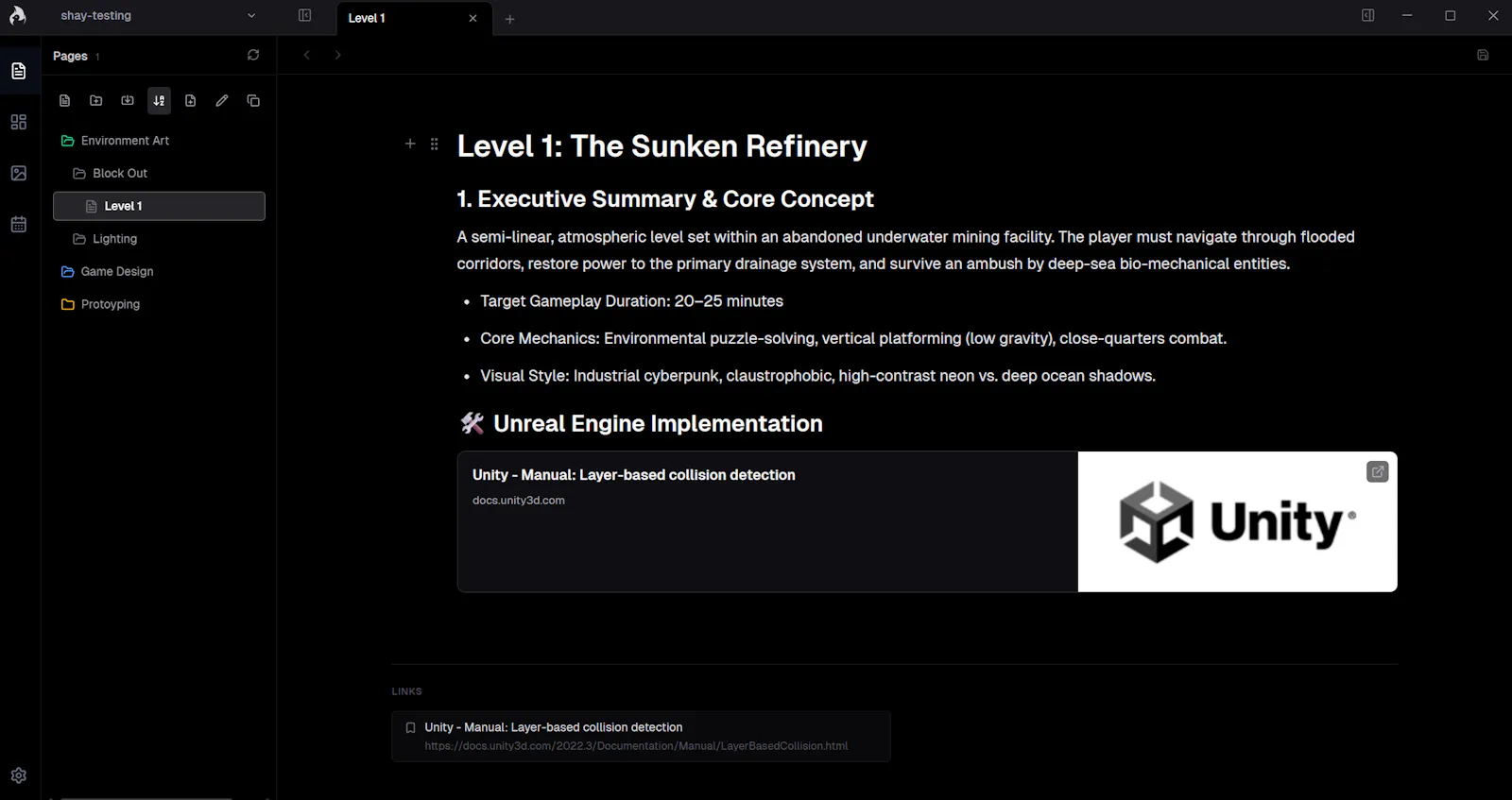1512x800 pixels.
Task: Click the Pages panel header label
Action: coord(70,56)
